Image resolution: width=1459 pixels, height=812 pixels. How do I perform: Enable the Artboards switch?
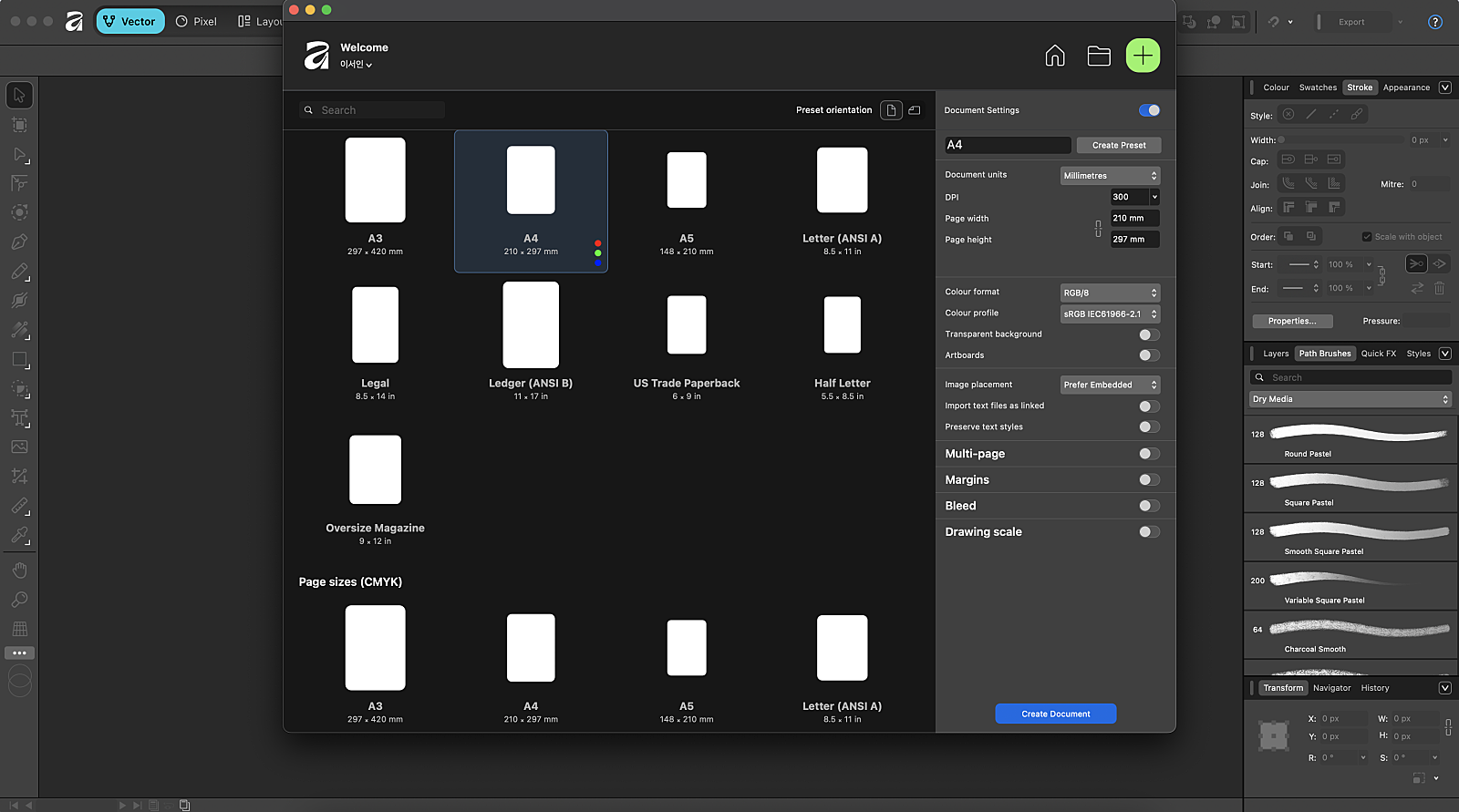pos(1149,355)
